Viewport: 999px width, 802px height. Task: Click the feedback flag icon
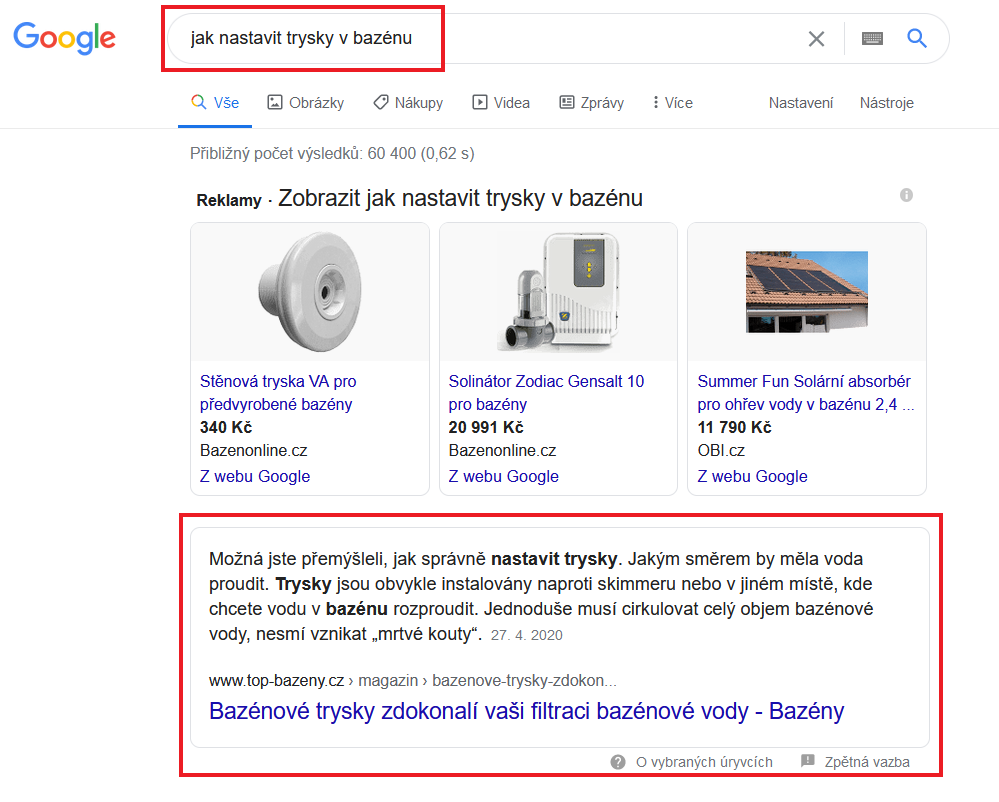[x=808, y=762]
